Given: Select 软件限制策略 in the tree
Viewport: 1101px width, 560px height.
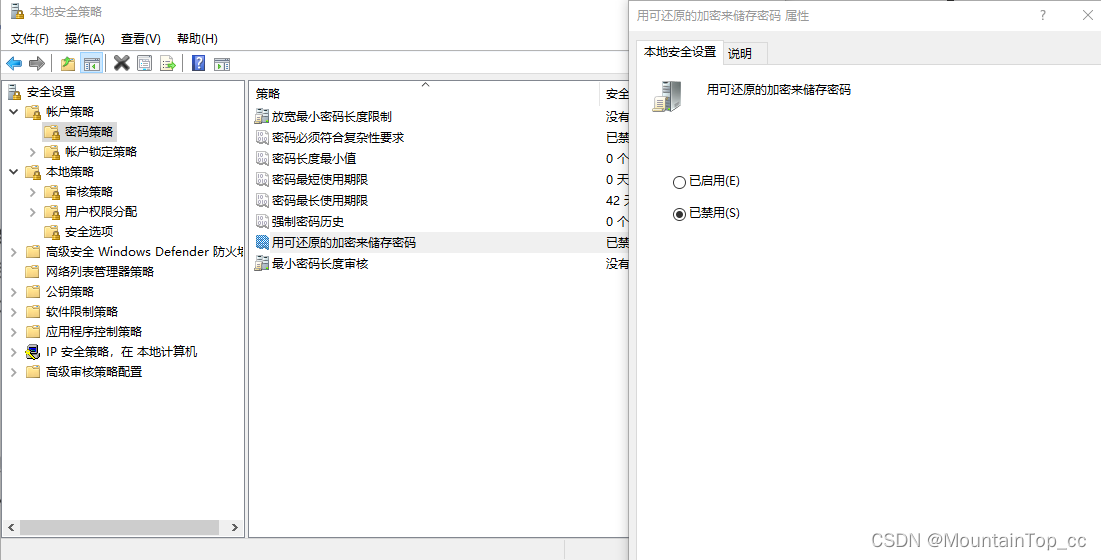Looking at the screenshot, I should pyautogui.click(x=82, y=312).
